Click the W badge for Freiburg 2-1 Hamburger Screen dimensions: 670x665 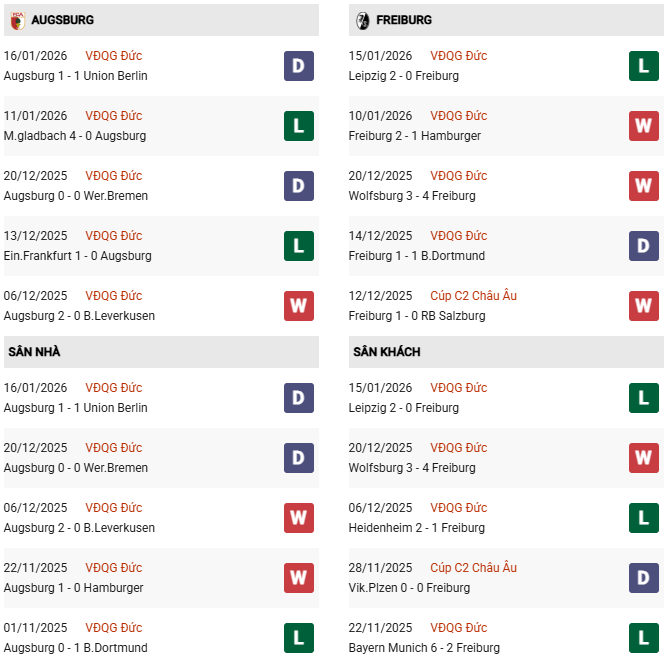click(643, 126)
